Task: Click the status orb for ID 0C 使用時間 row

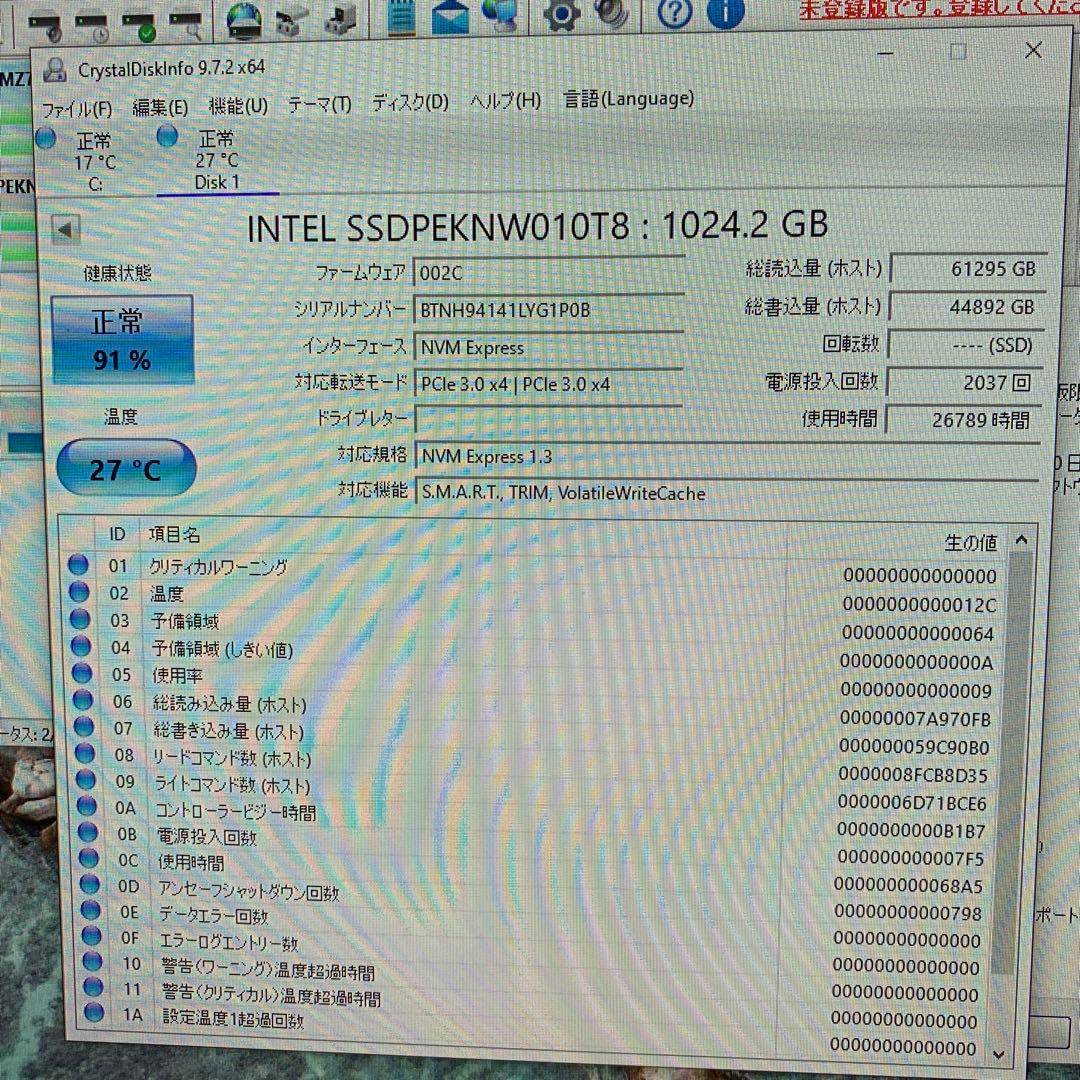Action: click(88, 858)
